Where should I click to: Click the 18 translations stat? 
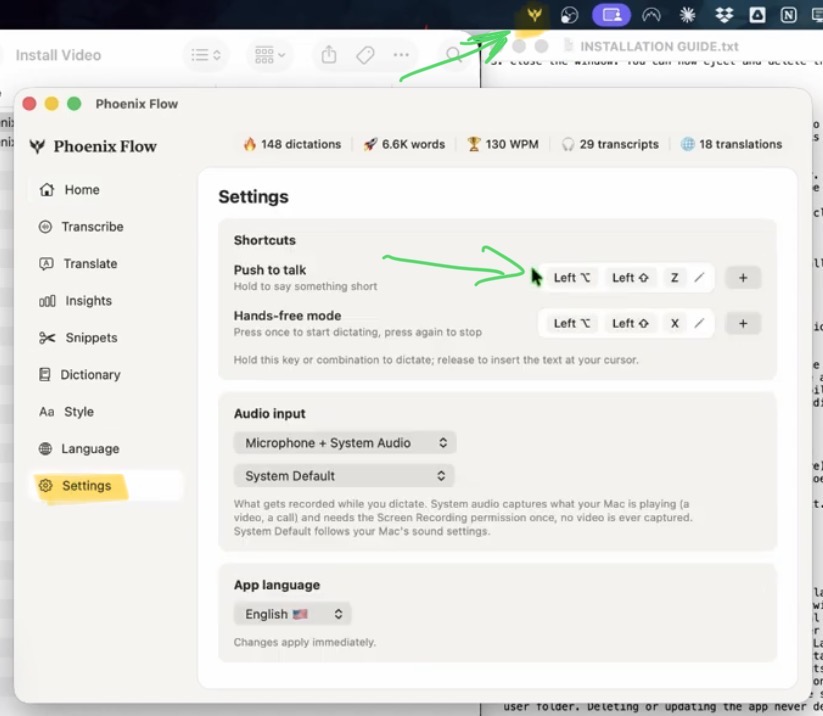pyautogui.click(x=731, y=144)
